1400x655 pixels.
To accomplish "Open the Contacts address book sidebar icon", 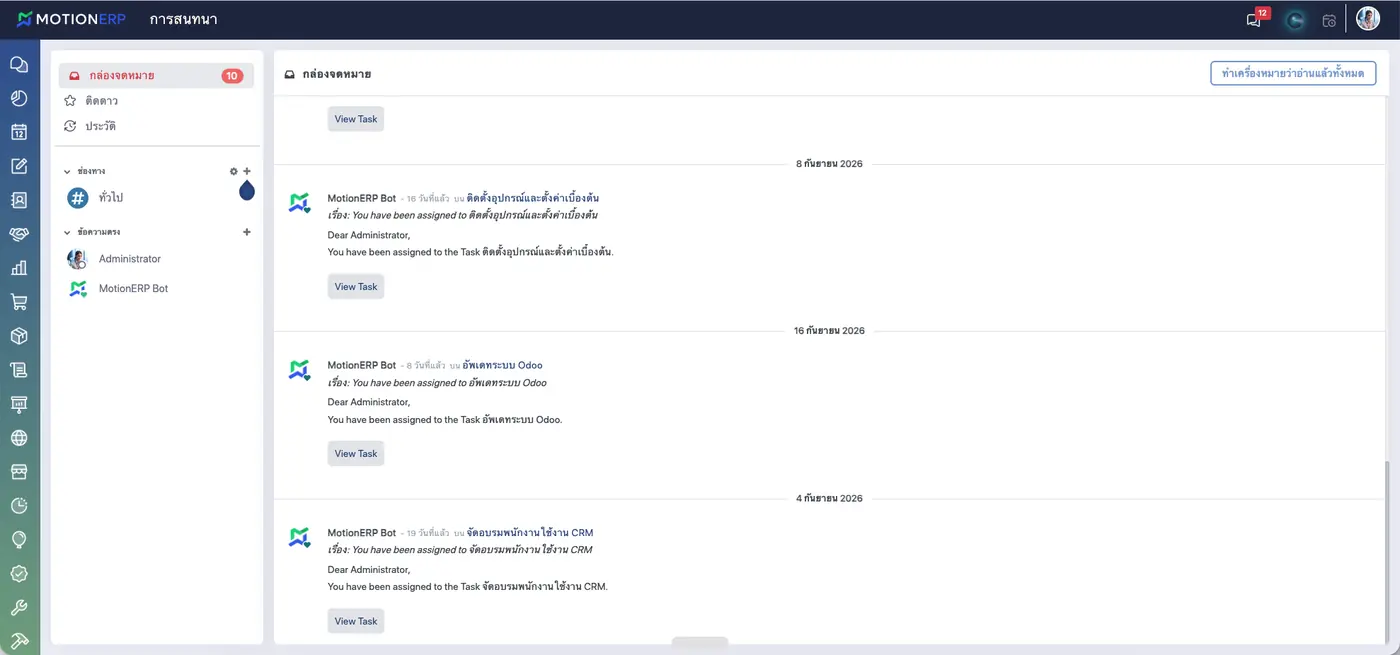I will (19, 200).
